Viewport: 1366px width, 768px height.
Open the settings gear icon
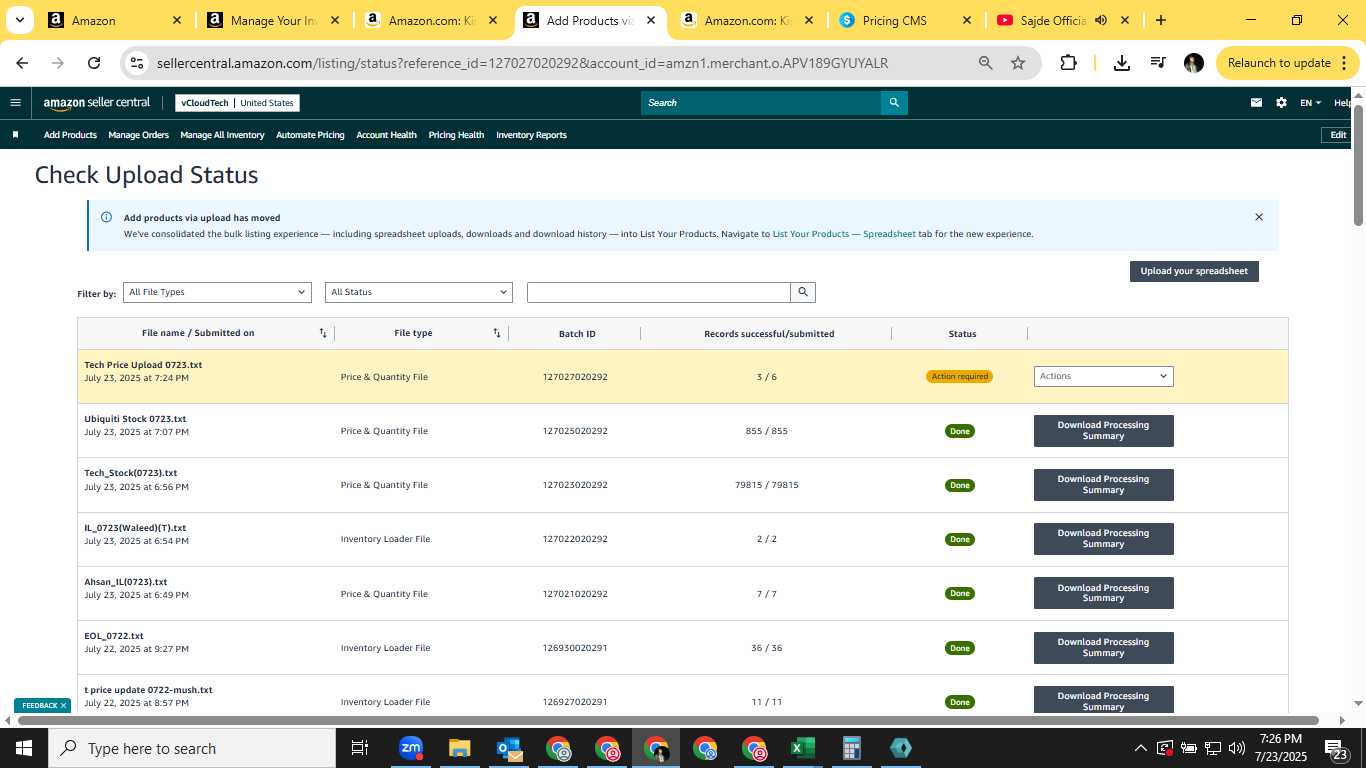tap(1281, 102)
